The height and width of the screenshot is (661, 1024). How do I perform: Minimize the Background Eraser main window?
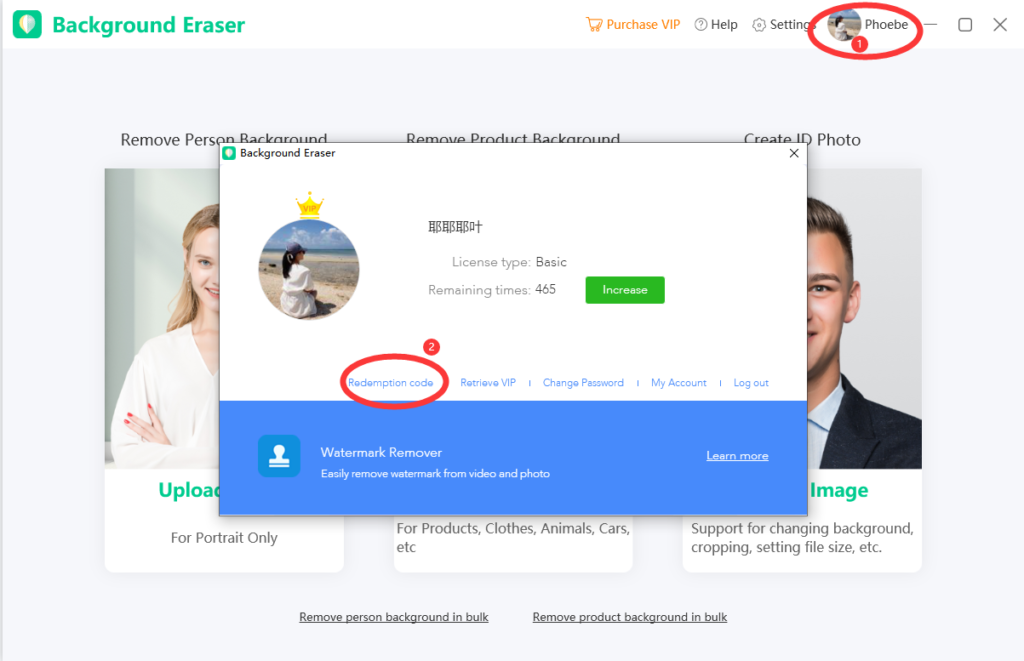(x=930, y=25)
